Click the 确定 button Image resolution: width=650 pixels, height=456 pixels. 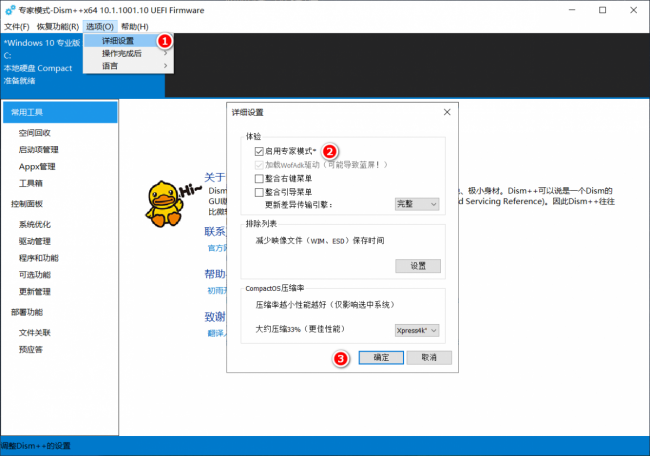(x=381, y=357)
